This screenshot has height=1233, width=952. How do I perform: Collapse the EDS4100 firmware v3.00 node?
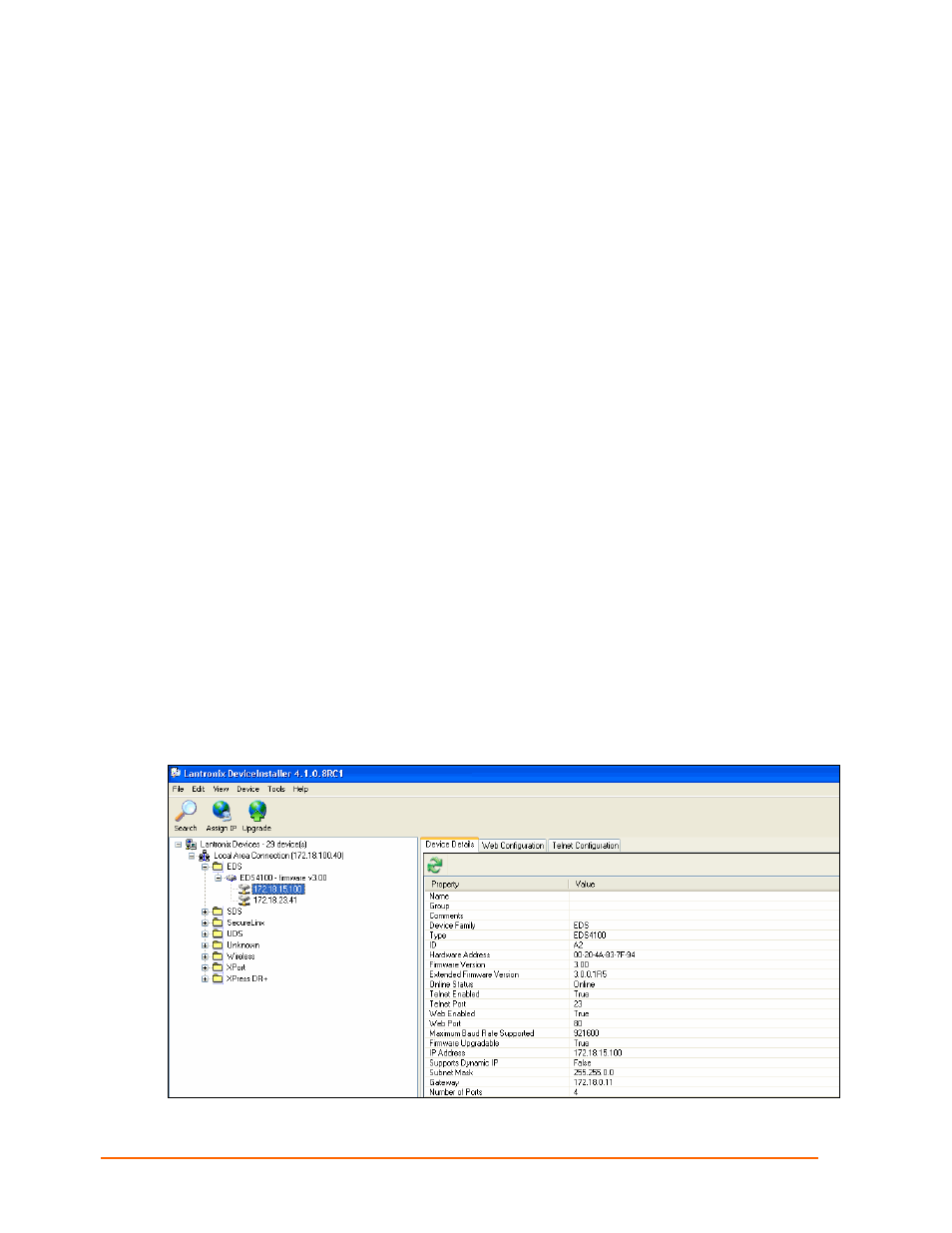point(219,879)
